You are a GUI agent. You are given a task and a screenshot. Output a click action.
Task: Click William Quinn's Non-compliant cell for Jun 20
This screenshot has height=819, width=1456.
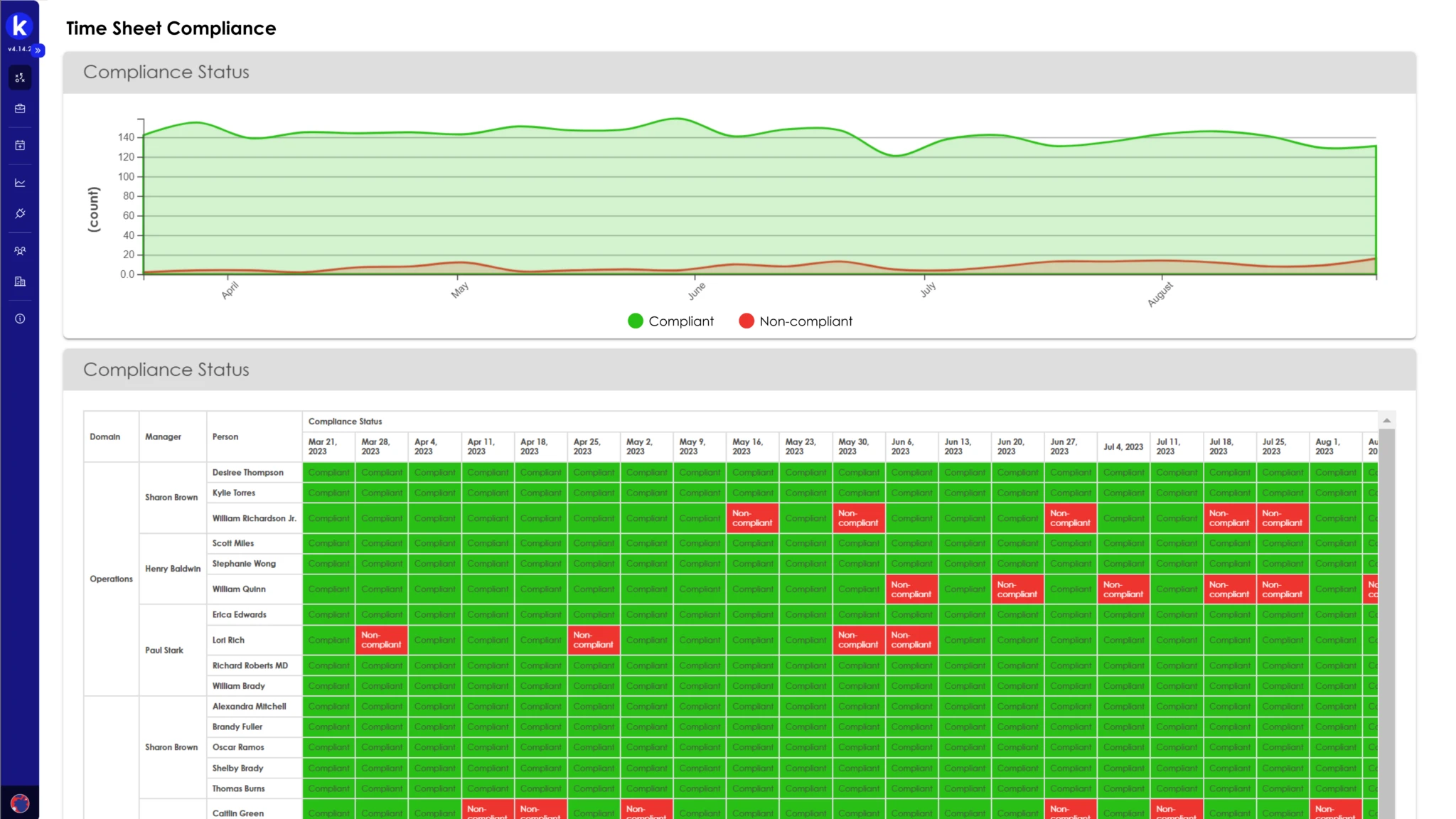pyautogui.click(x=1017, y=589)
